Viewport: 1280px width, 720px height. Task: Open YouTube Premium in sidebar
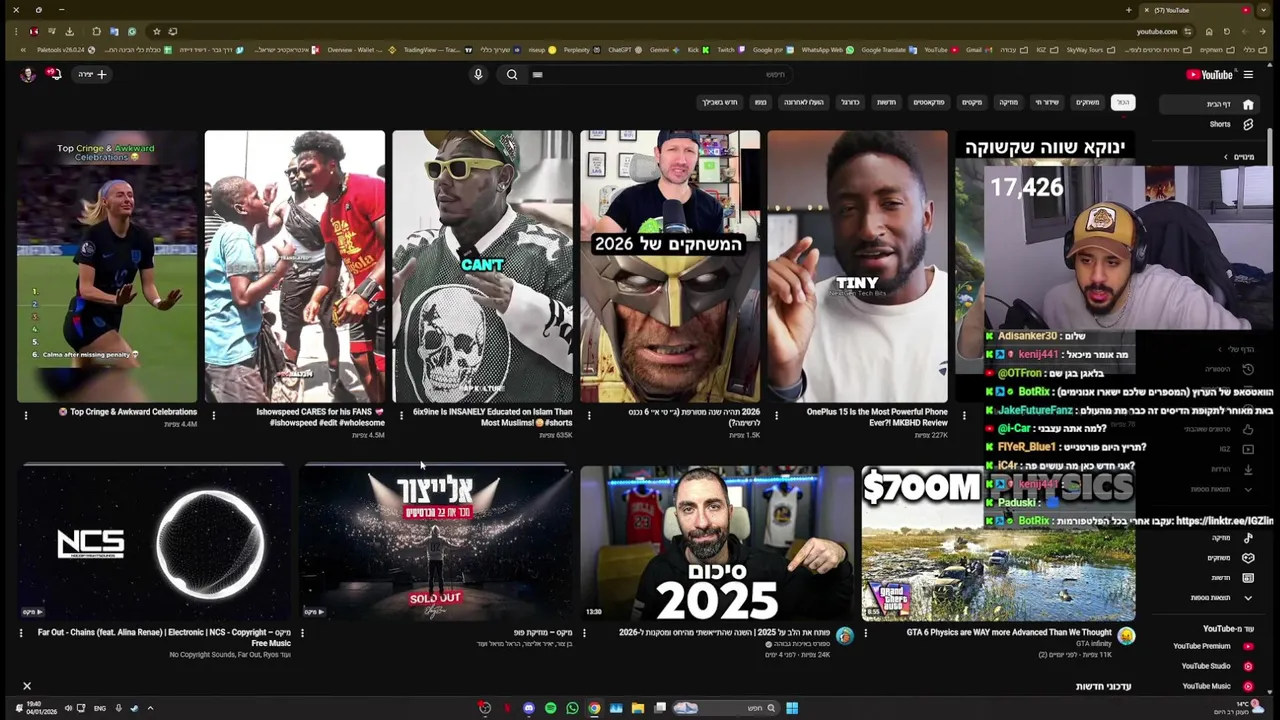click(1214, 646)
